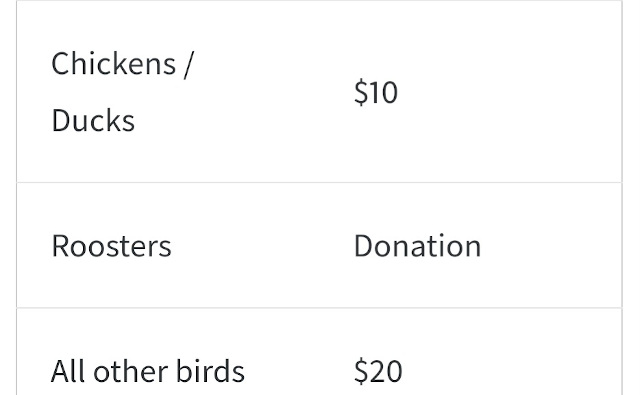Click the word "All" in last row
The height and width of the screenshot is (395, 640).
tap(68, 371)
